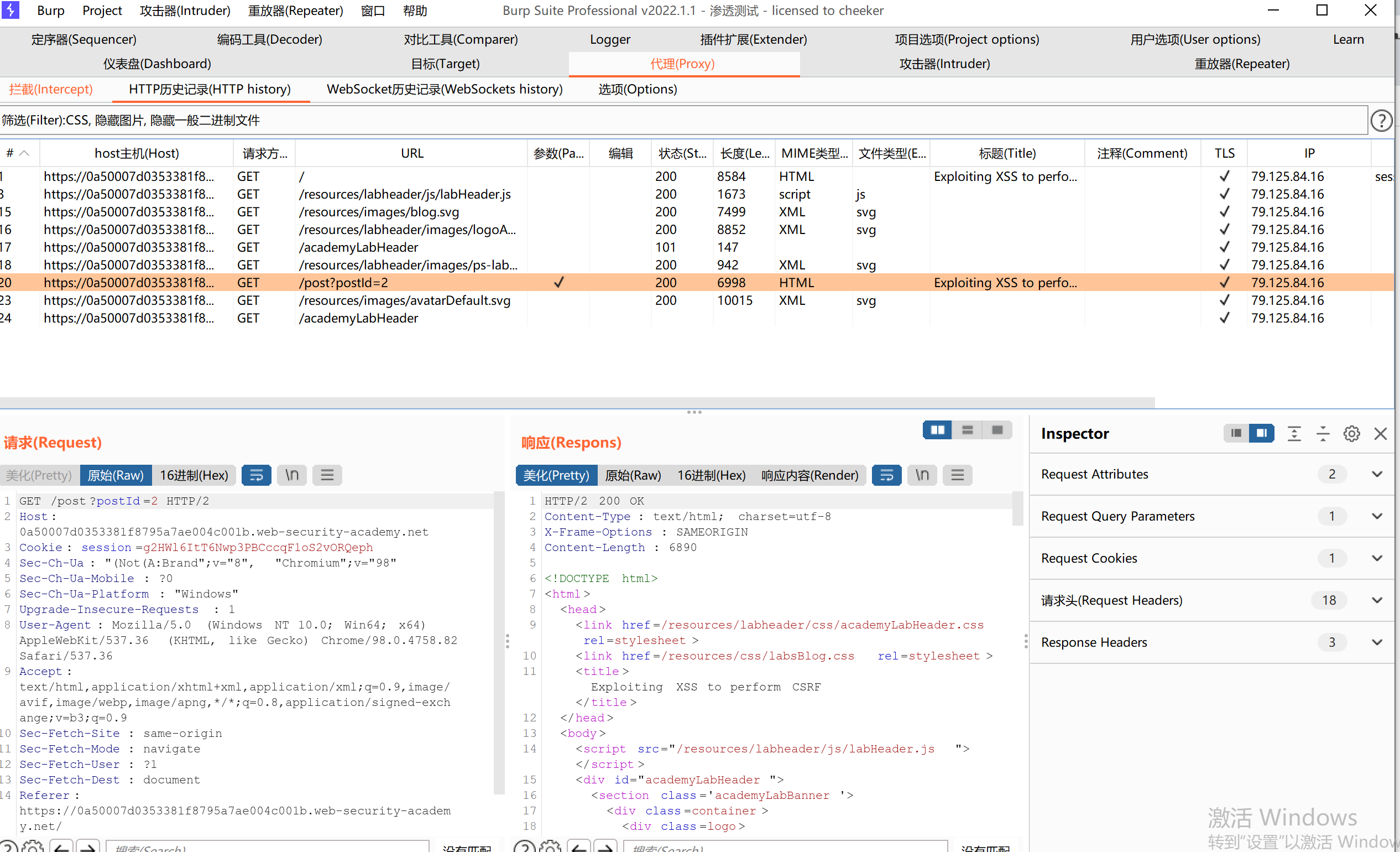Switch request view to 16进制(Hex)

(x=194, y=475)
